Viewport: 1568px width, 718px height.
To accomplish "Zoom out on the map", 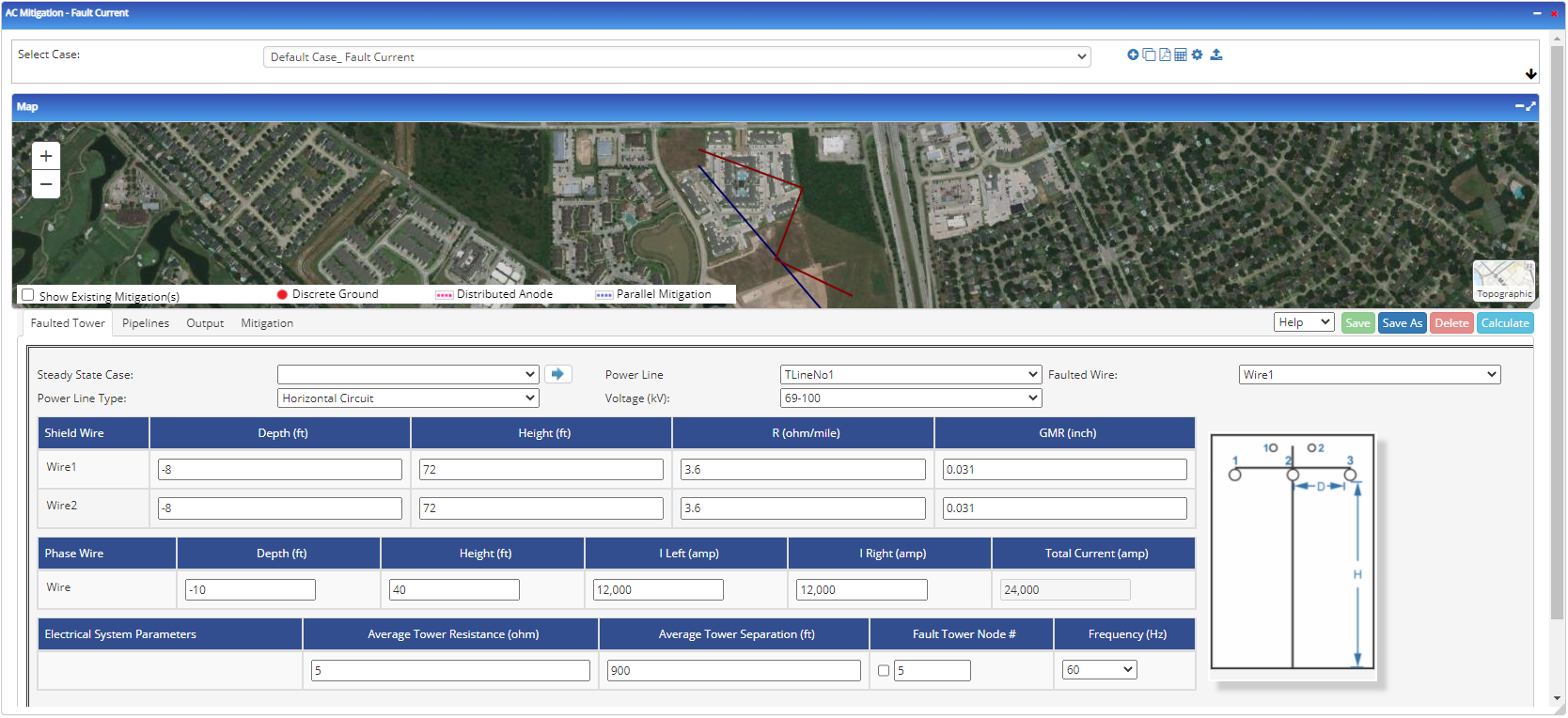I will point(46,184).
